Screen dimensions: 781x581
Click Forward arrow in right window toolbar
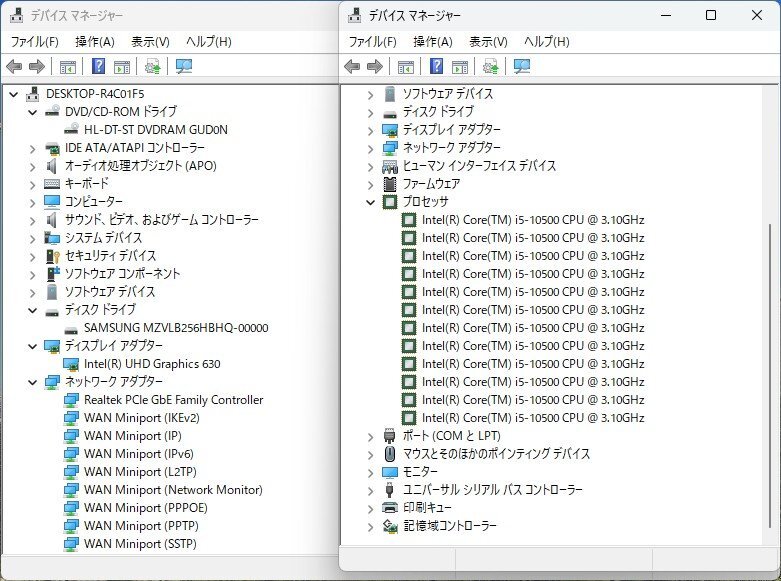coord(375,66)
